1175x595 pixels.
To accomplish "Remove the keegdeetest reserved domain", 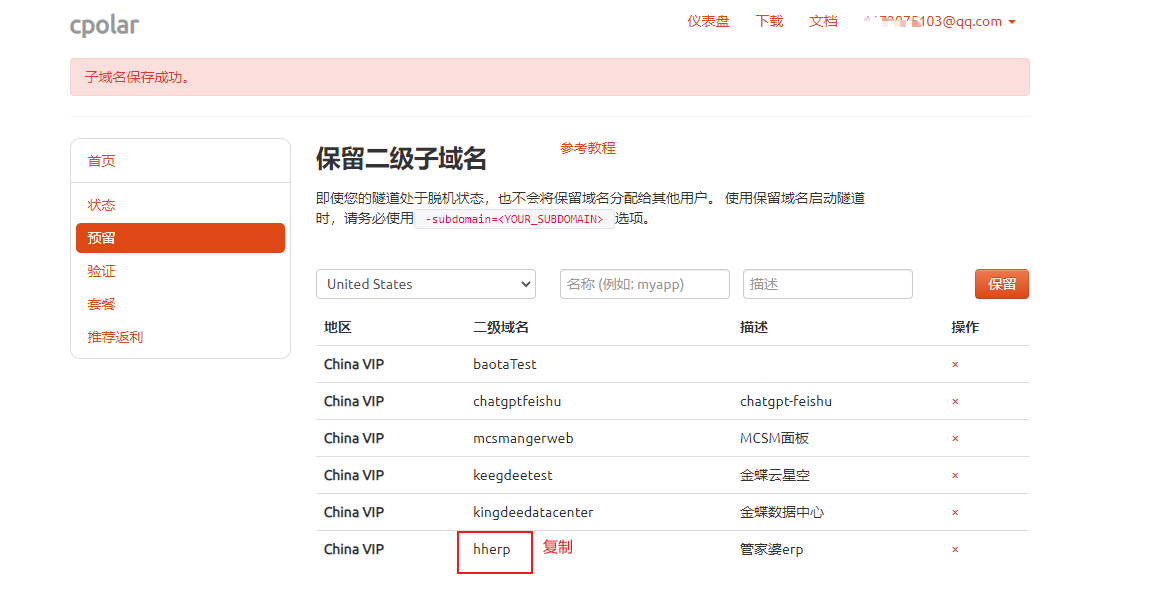I will click(955, 475).
